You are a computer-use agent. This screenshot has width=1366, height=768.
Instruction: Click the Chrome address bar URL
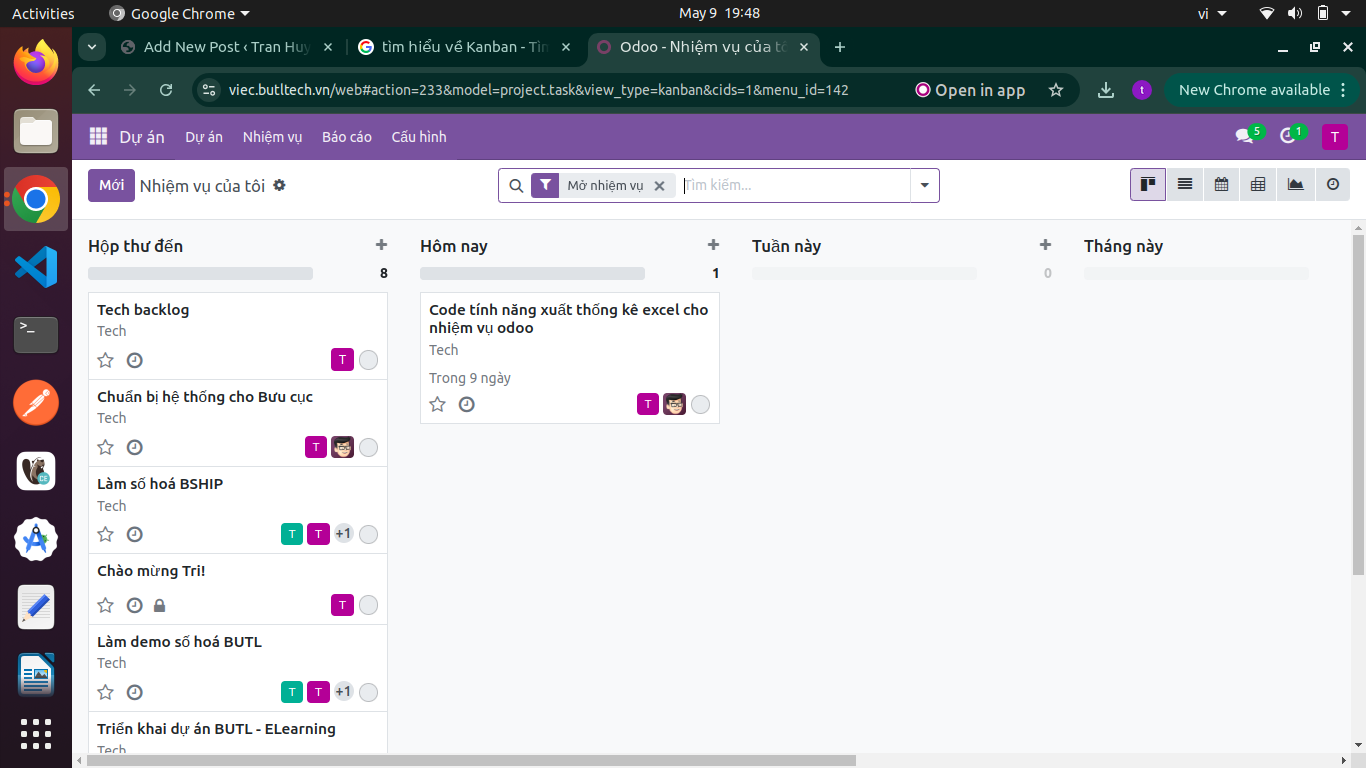[x=538, y=90]
